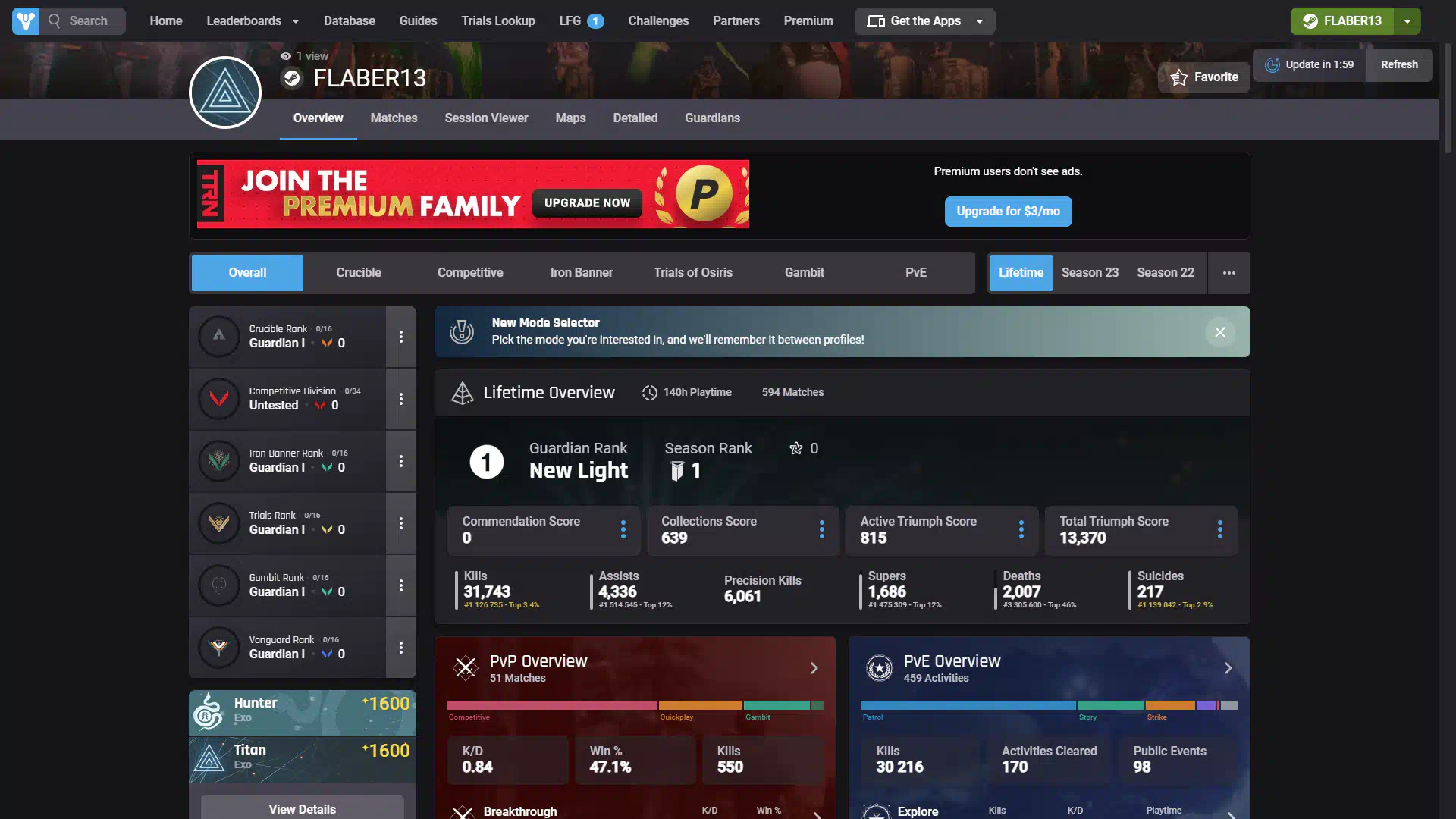Expand PvE Overview chevron
The height and width of the screenshot is (819, 1456).
1228,668
